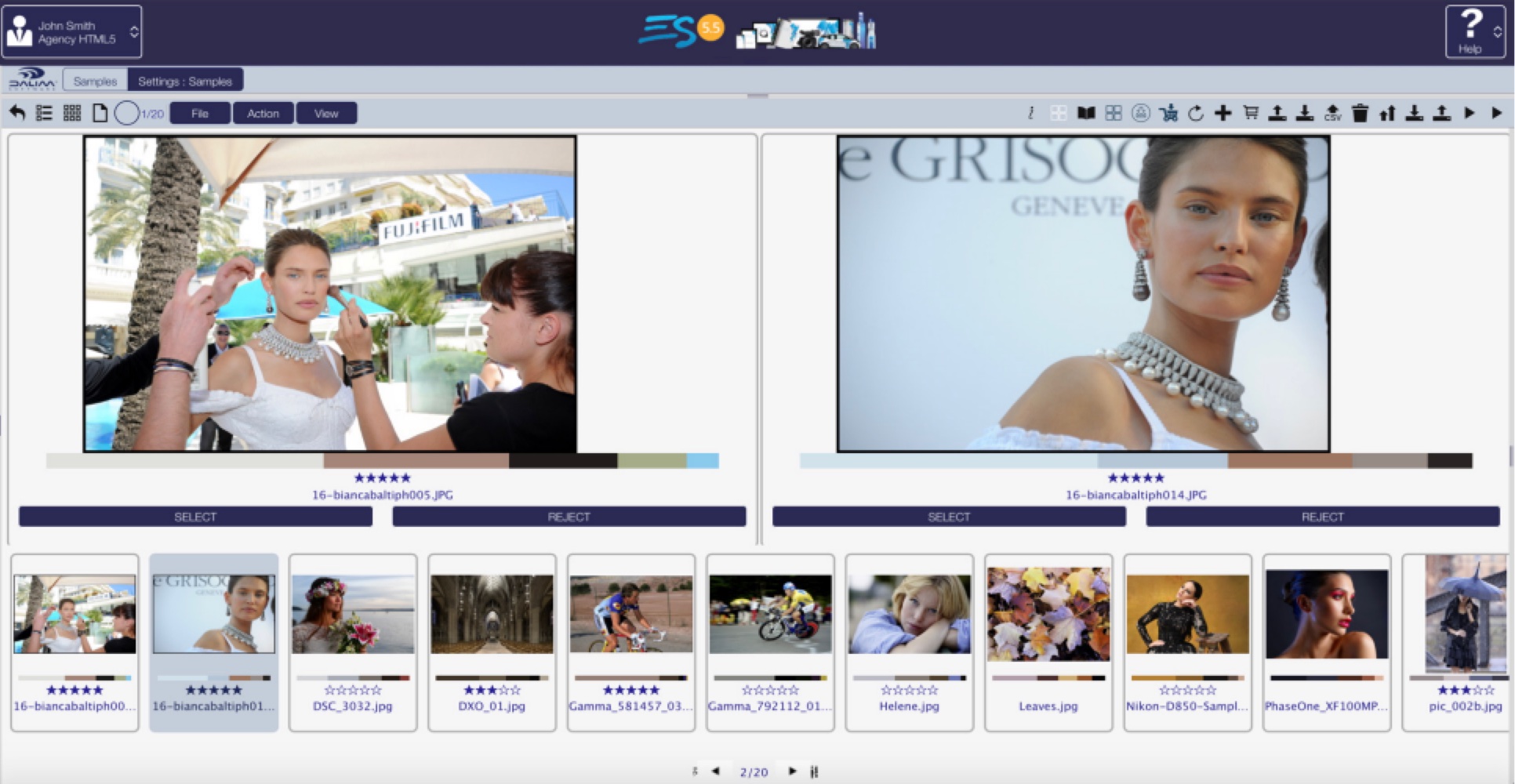The image size is (1515, 784).
Task: Click the back arrow icon
Action: click(17, 113)
